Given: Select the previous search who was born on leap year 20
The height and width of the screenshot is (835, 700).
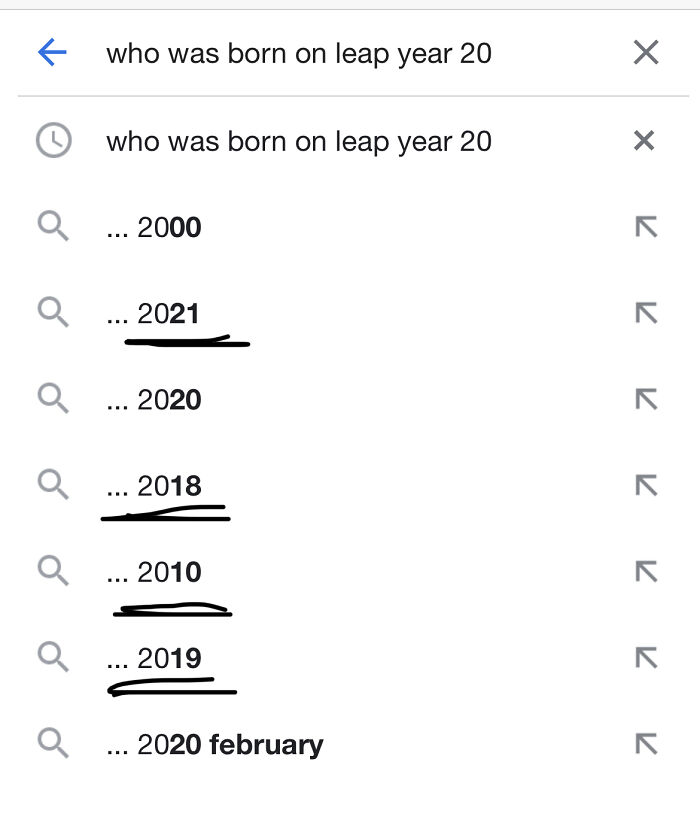Looking at the screenshot, I should click(299, 141).
